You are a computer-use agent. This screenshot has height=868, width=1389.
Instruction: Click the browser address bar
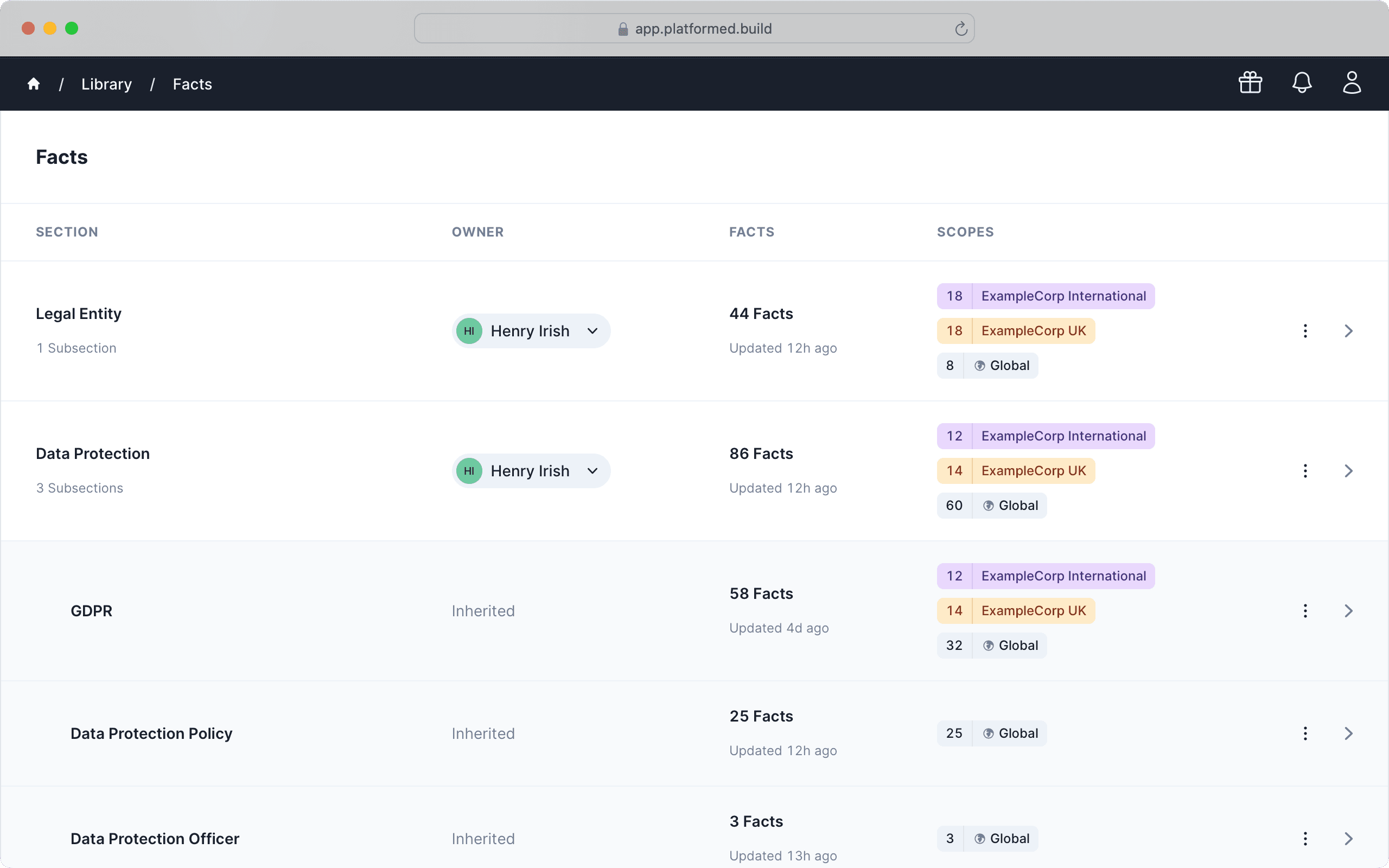coord(693,29)
